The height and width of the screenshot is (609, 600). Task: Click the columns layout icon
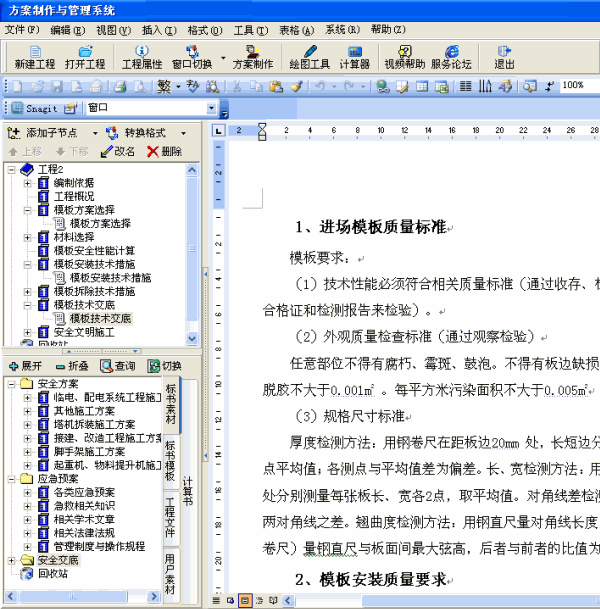(465, 86)
